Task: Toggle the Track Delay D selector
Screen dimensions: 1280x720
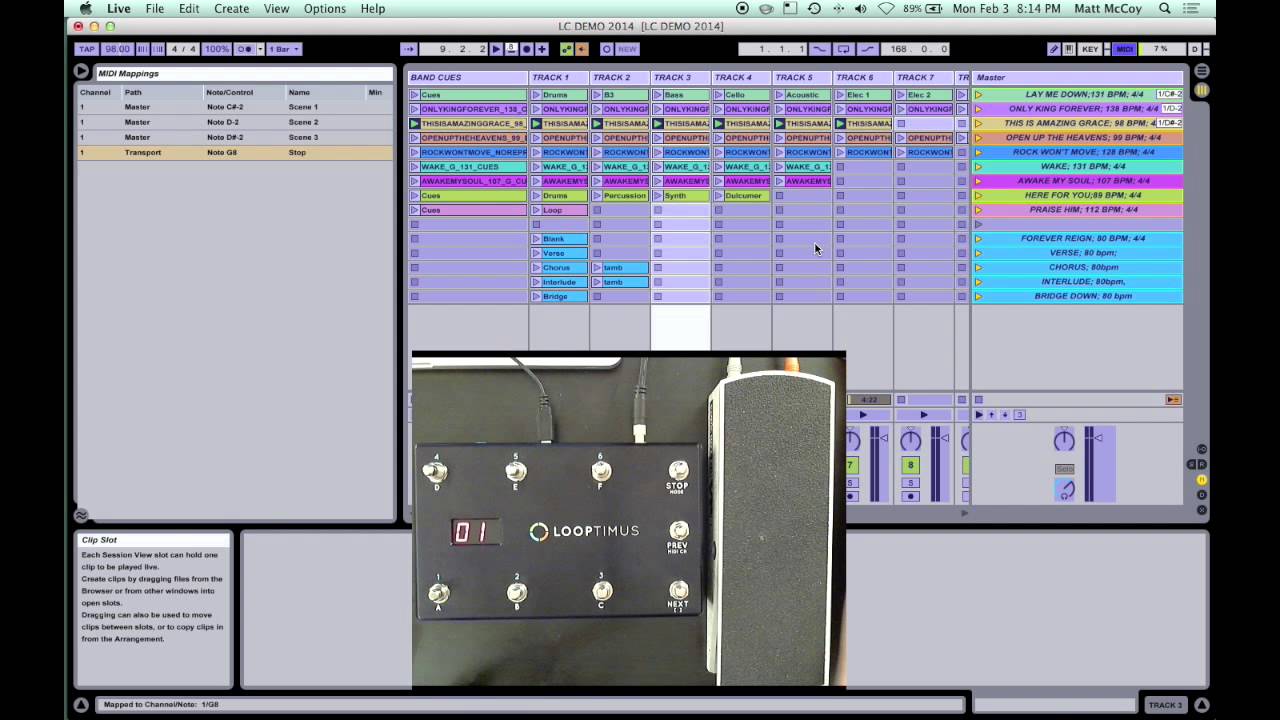Action: point(1202,496)
